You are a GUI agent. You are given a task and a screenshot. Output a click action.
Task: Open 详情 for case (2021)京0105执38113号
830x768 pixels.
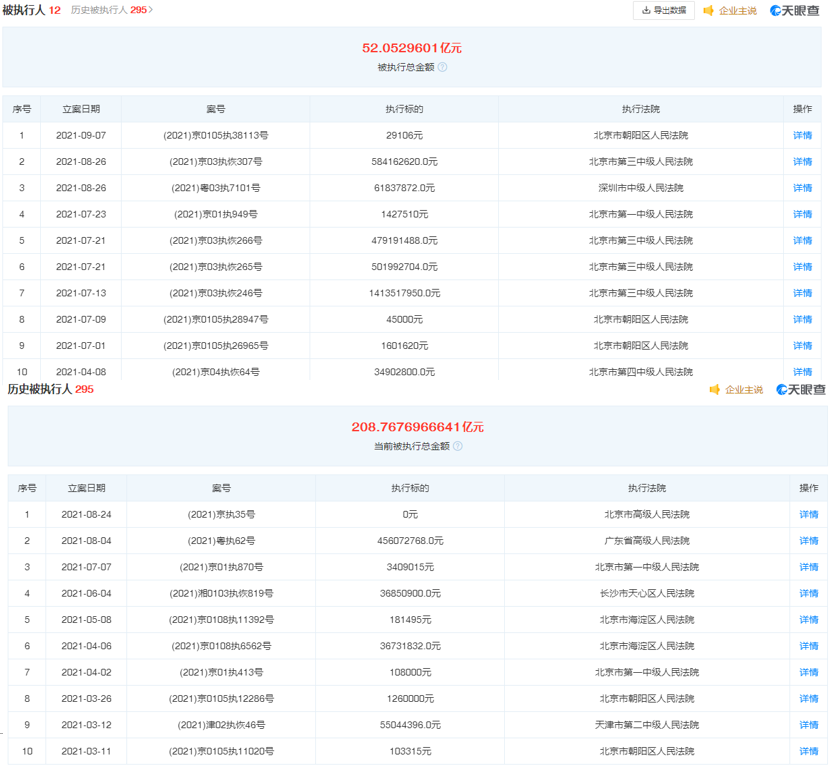click(802, 135)
